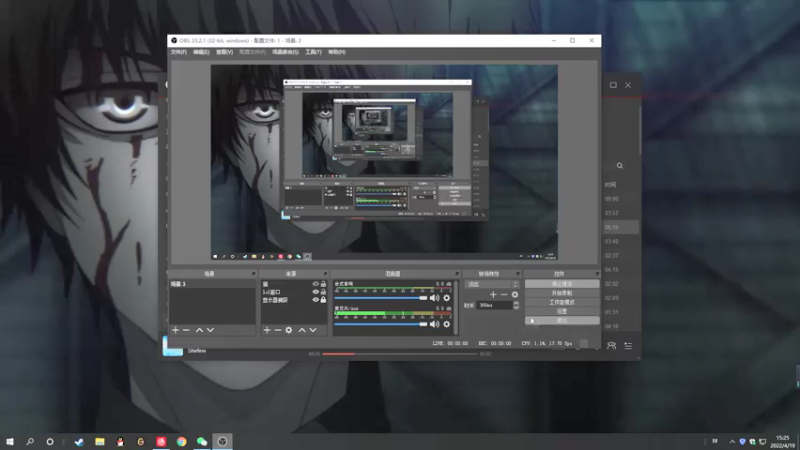The width and height of the screenshot is (800, 450).
Task: Click the transition duration field showing 300ms
Action: coord(494,305)
